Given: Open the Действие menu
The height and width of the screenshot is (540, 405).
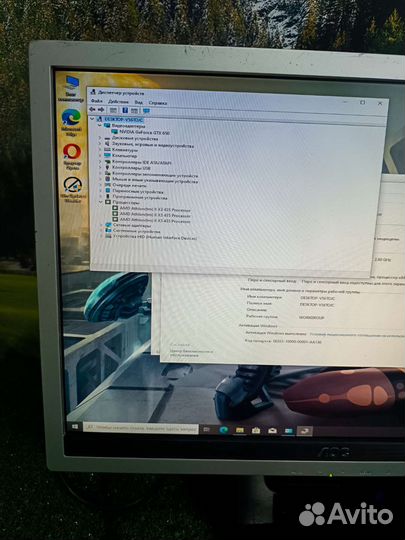Looking at the screenshot, I should tap(118, 102).
